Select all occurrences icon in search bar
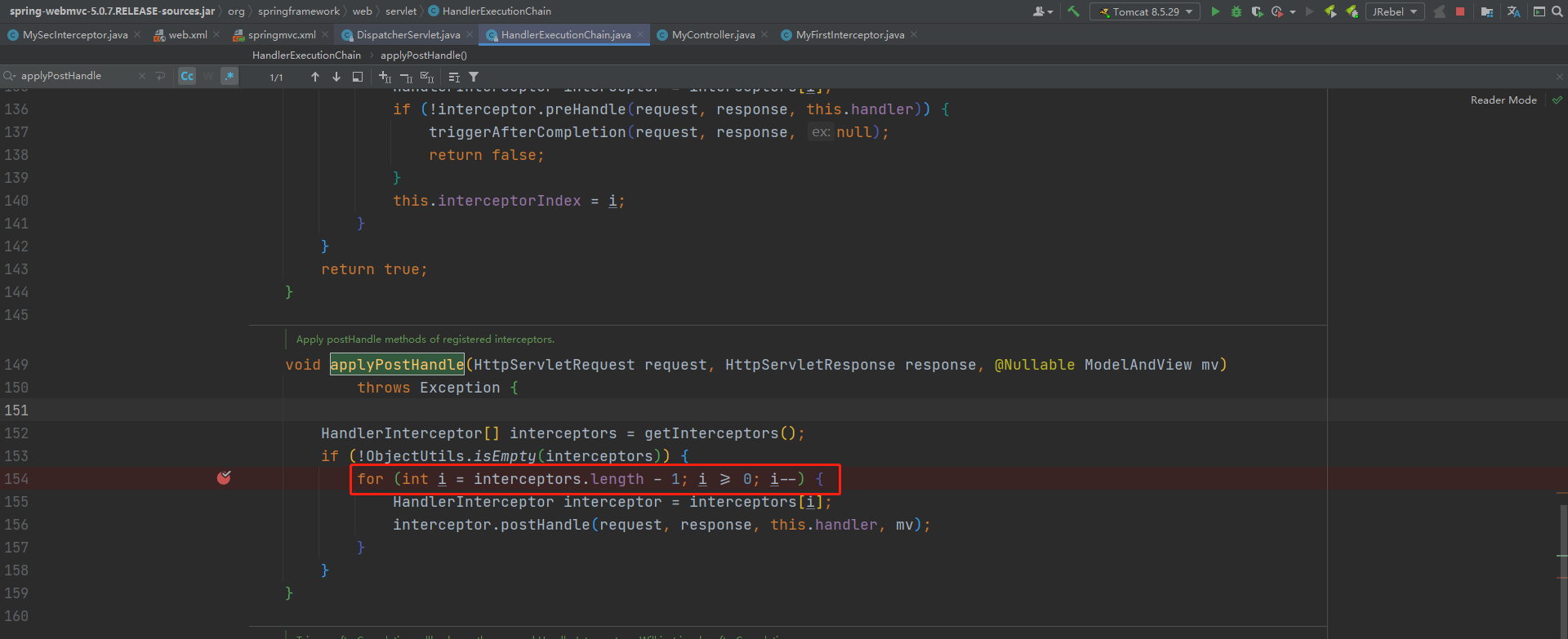 (427, 77)
